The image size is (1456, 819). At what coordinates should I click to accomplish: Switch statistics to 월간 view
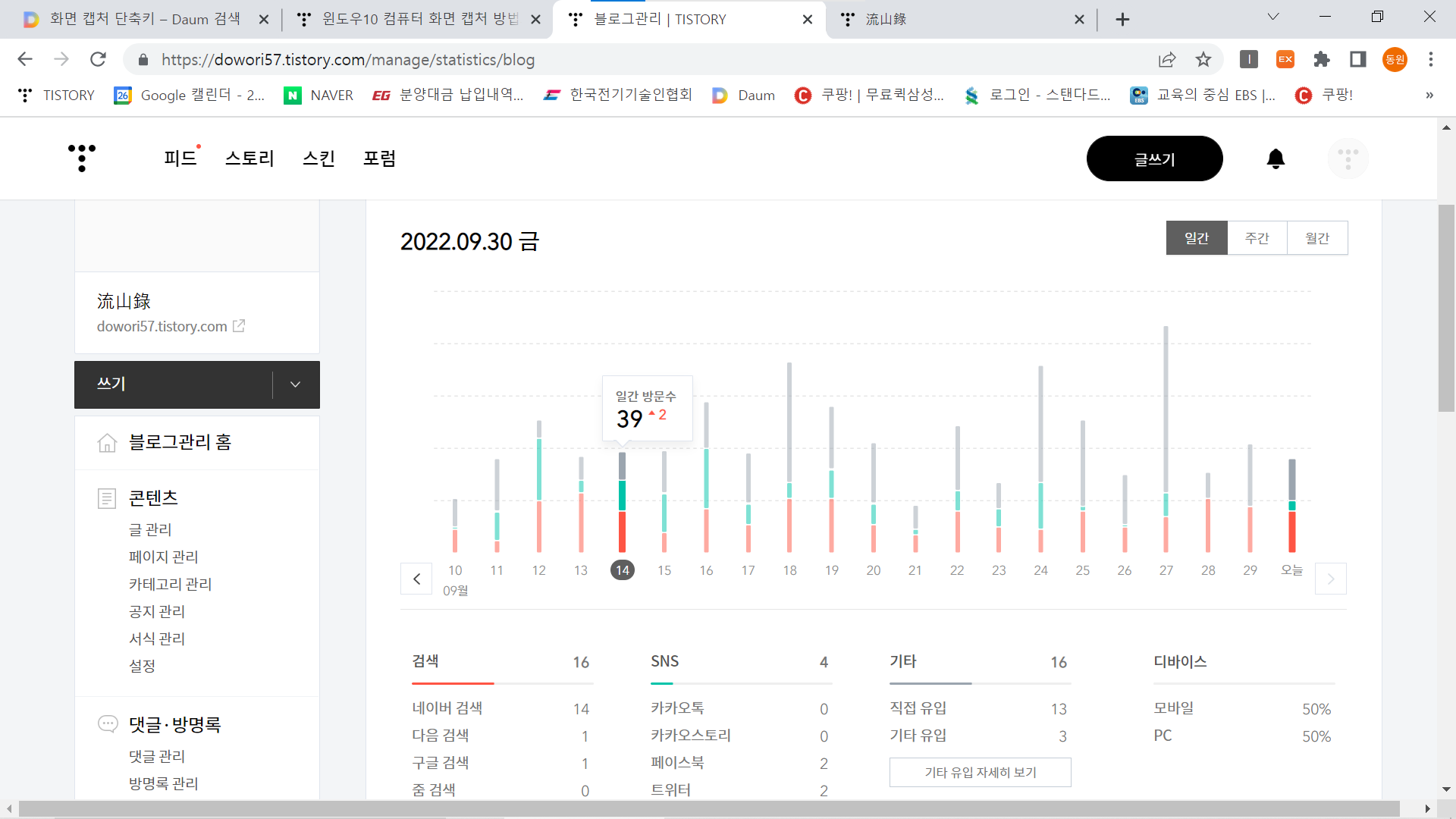(1317, 238)
